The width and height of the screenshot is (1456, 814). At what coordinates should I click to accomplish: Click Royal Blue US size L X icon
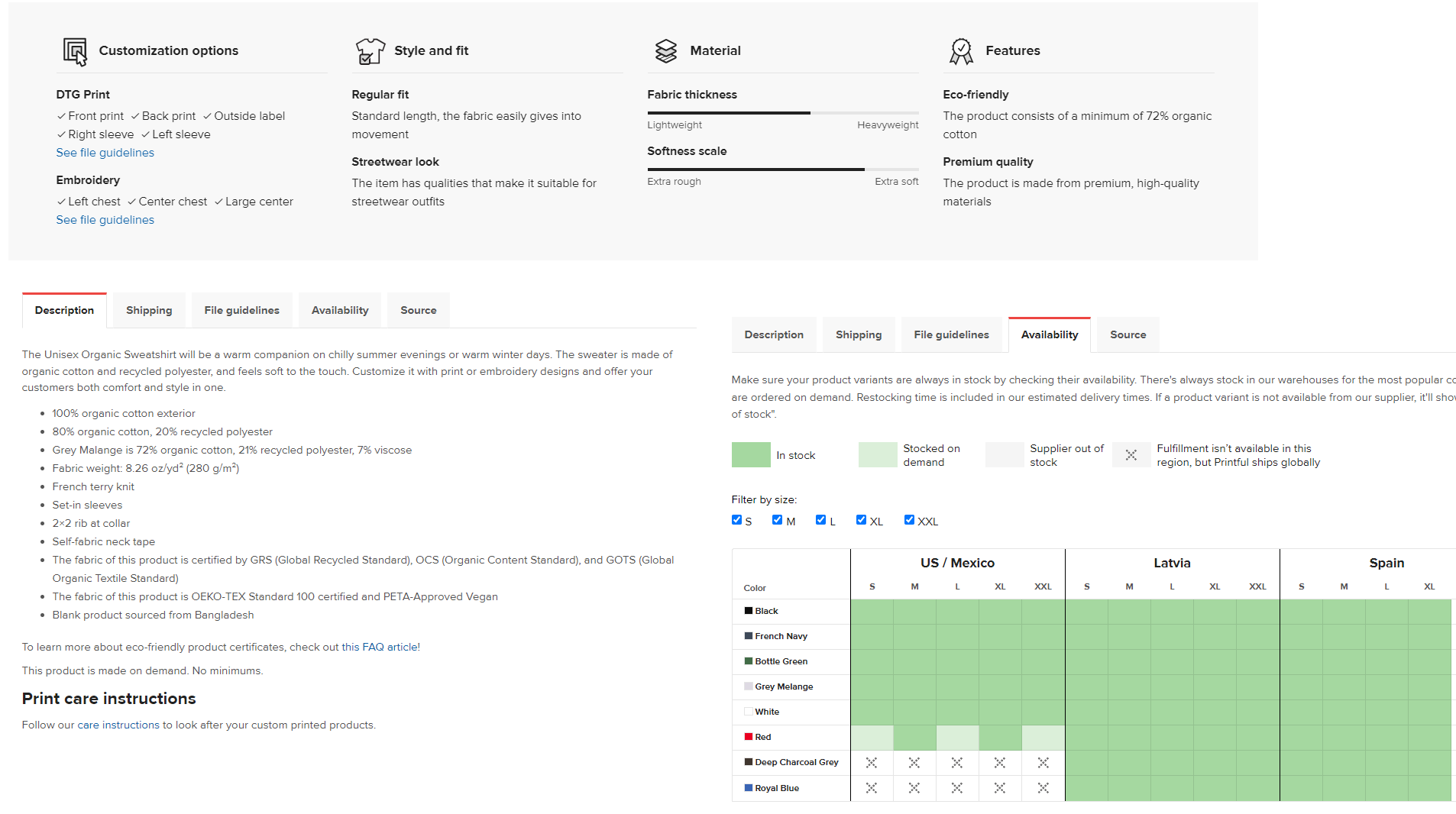point(957,788)
